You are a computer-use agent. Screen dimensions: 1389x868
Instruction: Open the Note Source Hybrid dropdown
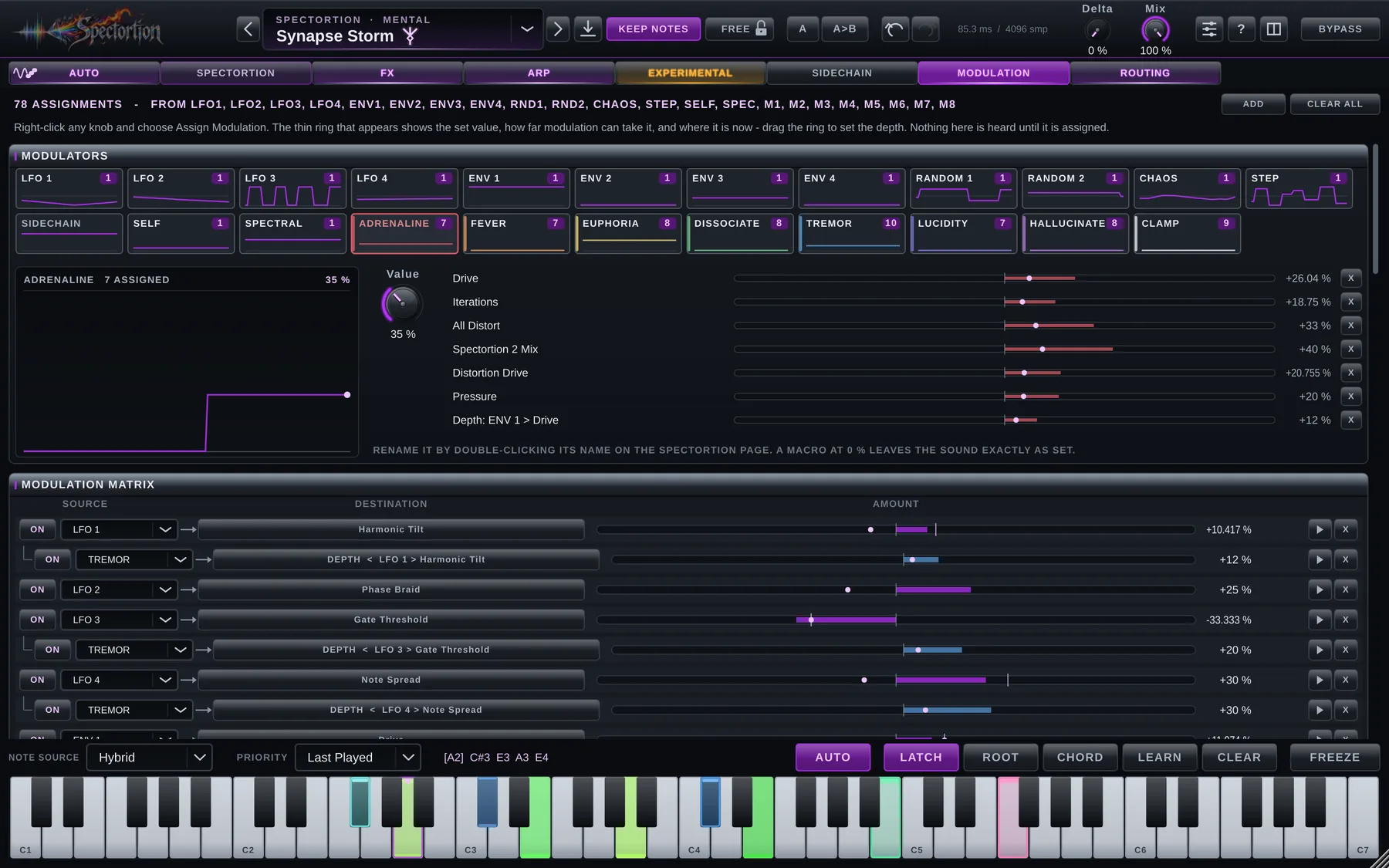tap(149, 758)
